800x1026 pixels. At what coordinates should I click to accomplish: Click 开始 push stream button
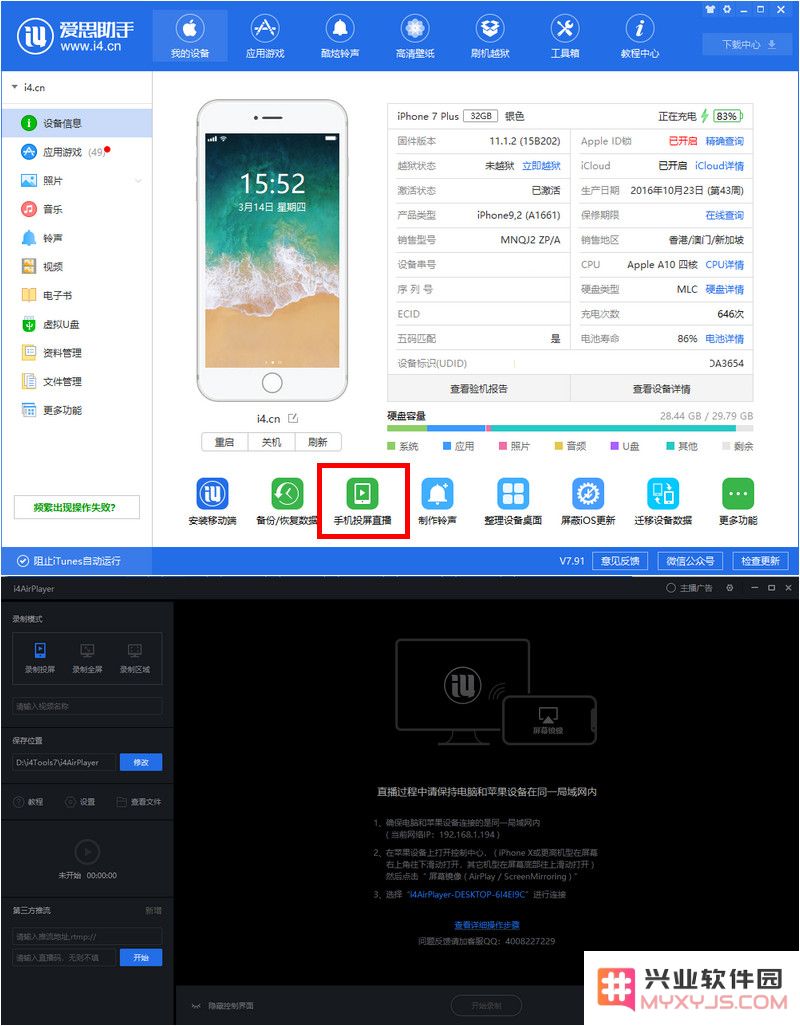tap(141, 957)
